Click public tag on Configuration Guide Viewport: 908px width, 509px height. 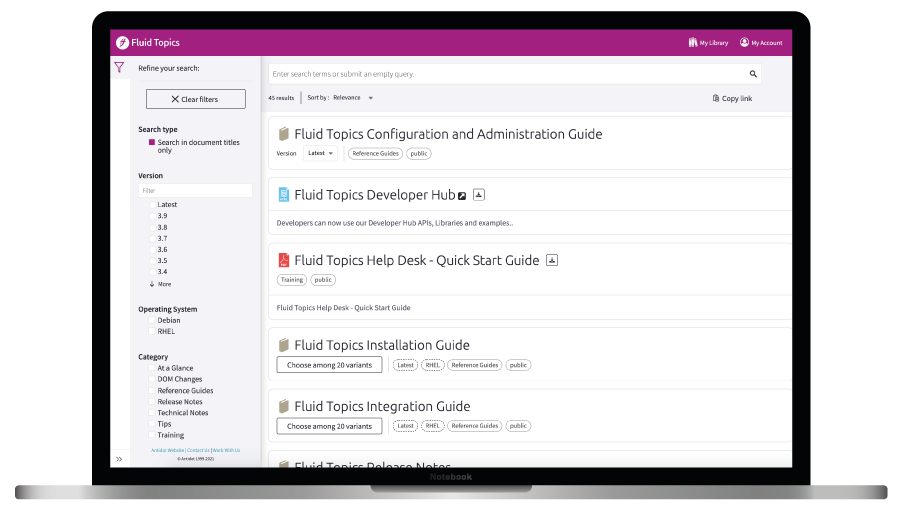click(419, 153)
